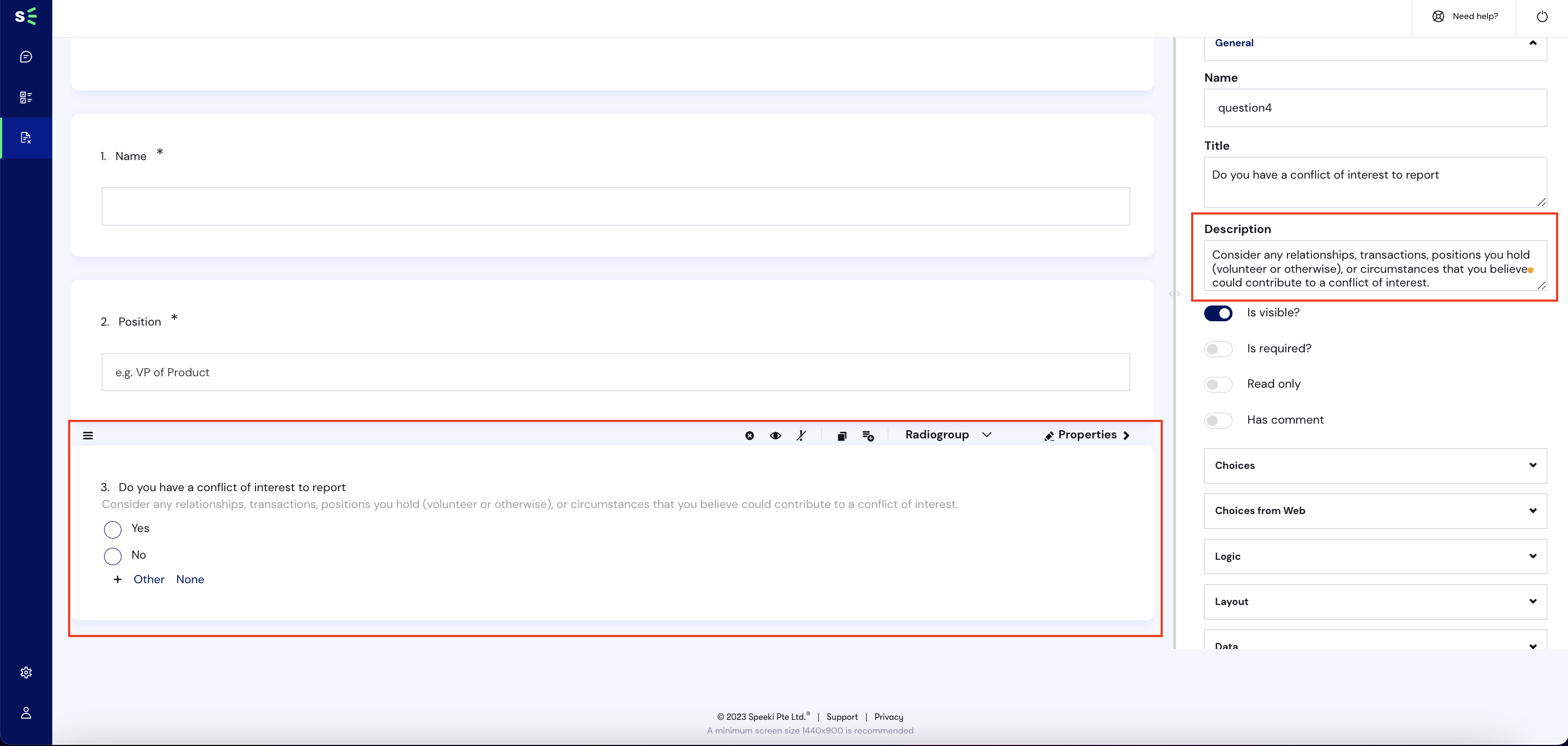Toggle the 'Is visible?' switch on
The width and height of the screenshot is (1568, 746).
coord(1218,312)
